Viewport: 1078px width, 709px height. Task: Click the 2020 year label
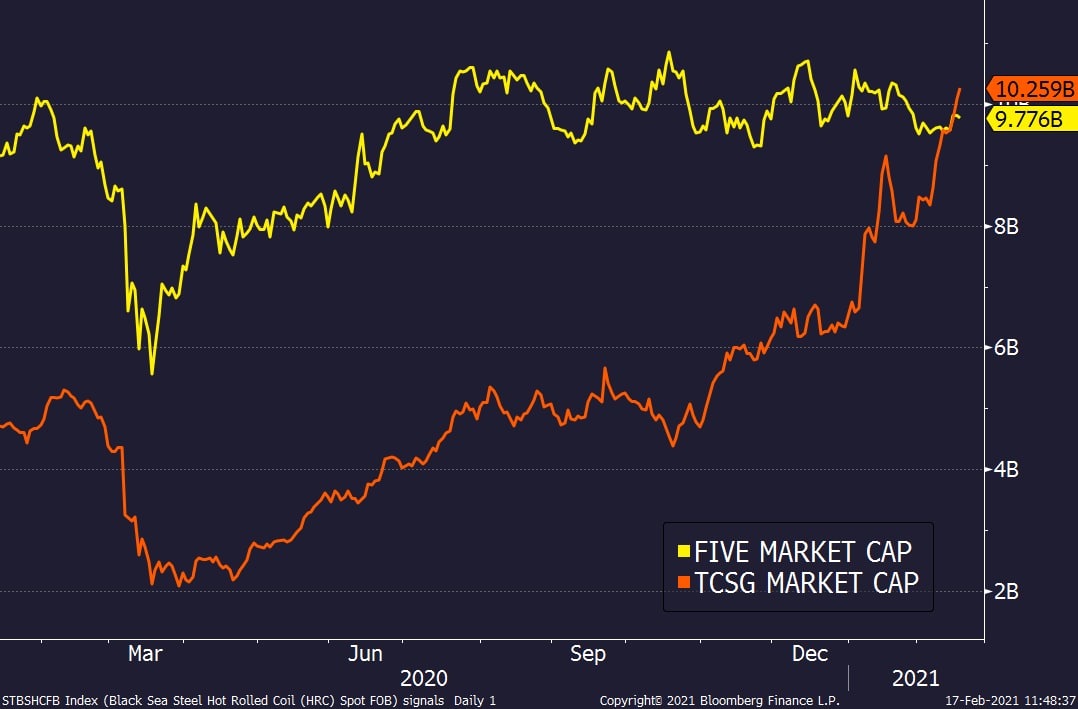(424, 678)
